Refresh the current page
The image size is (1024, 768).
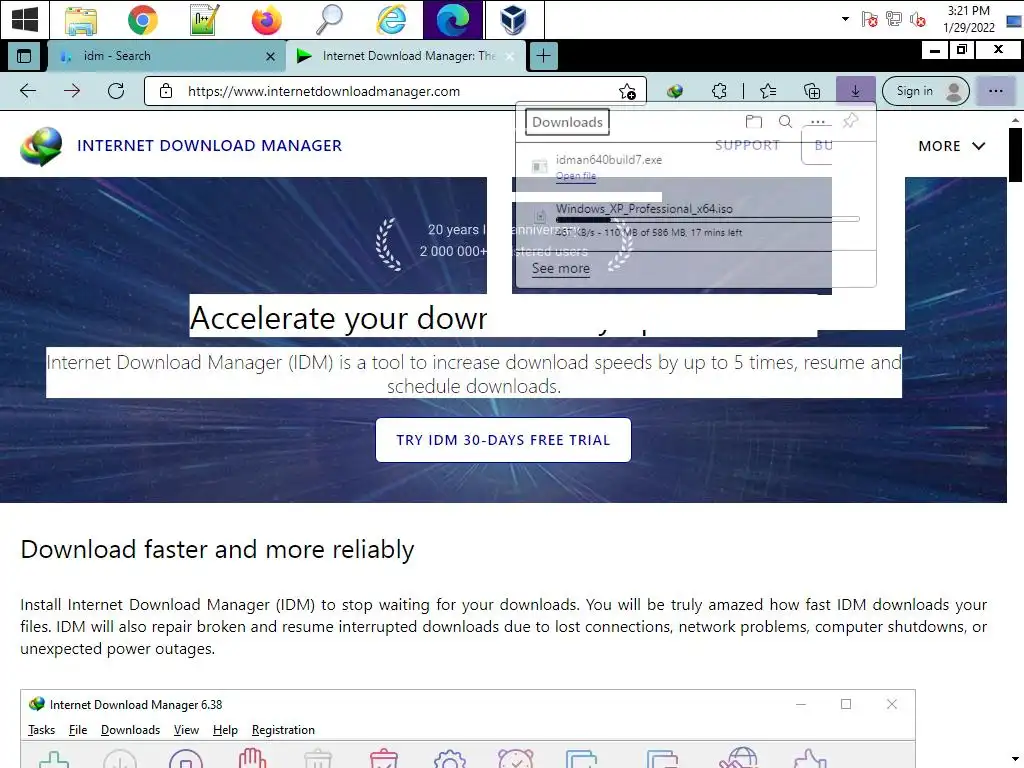(116, 91)
